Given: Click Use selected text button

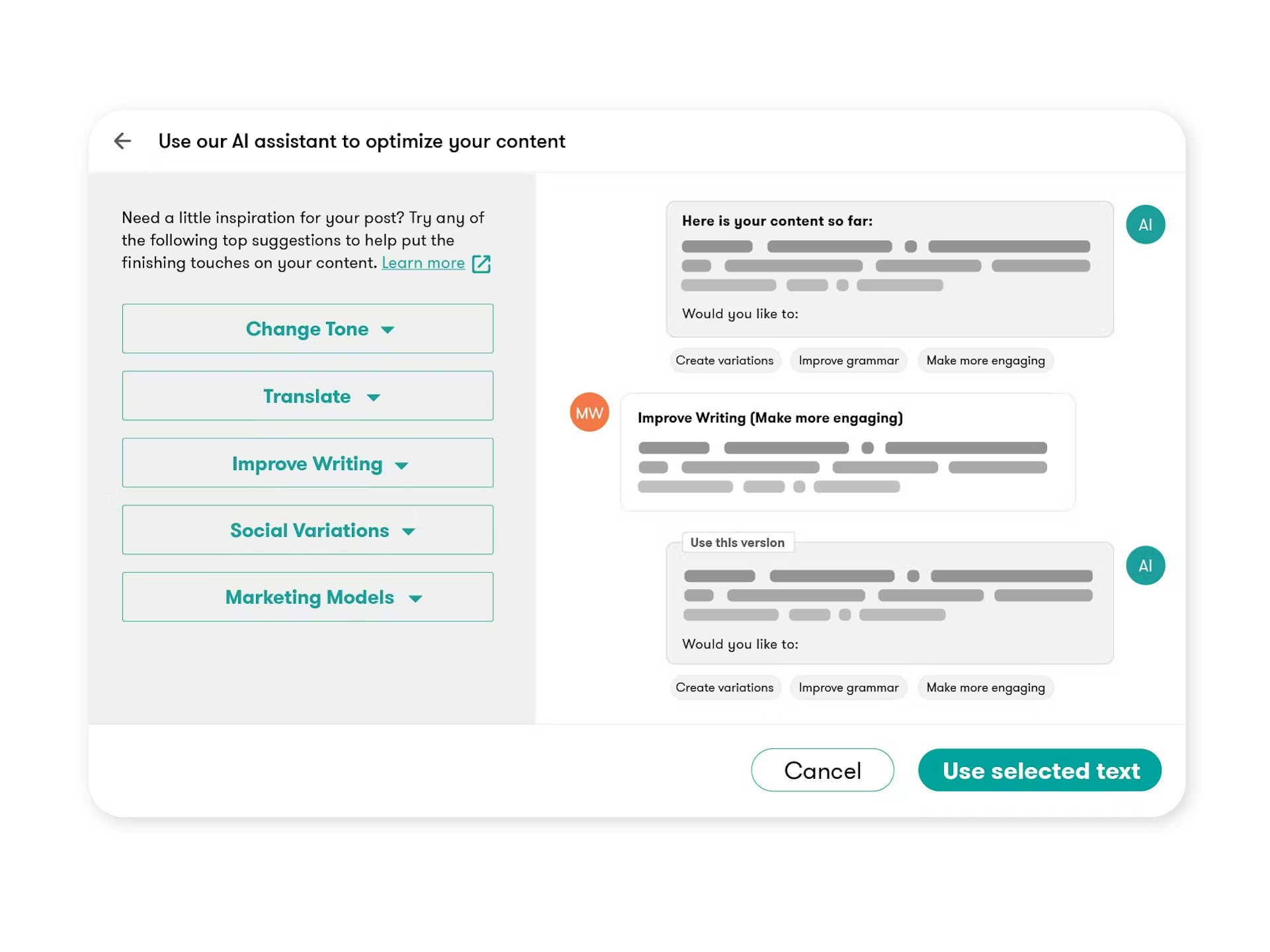Looking at the screenshot, I should click(x=1040, y=770).
